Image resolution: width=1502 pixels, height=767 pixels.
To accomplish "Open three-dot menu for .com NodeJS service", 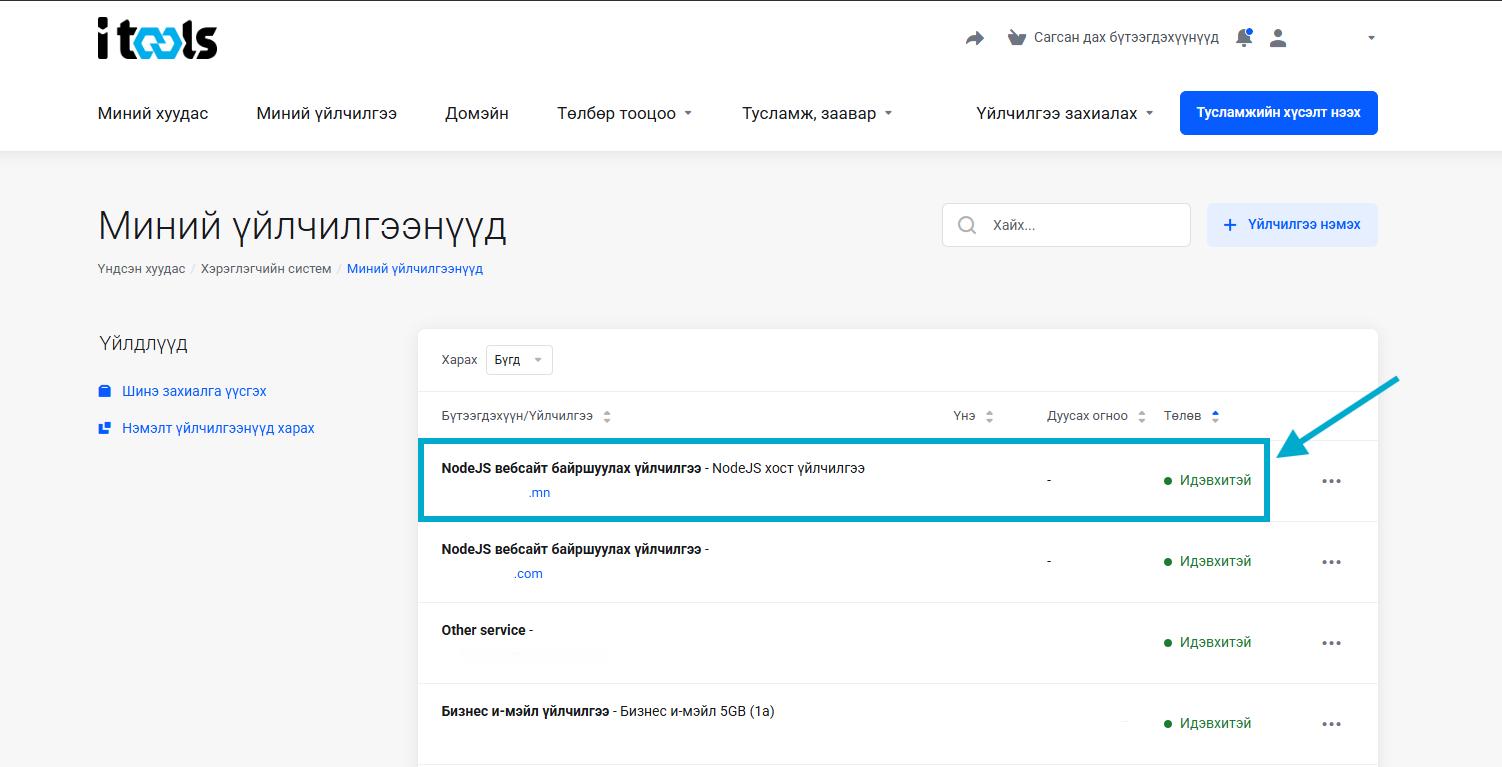I will pos(1331,562).
